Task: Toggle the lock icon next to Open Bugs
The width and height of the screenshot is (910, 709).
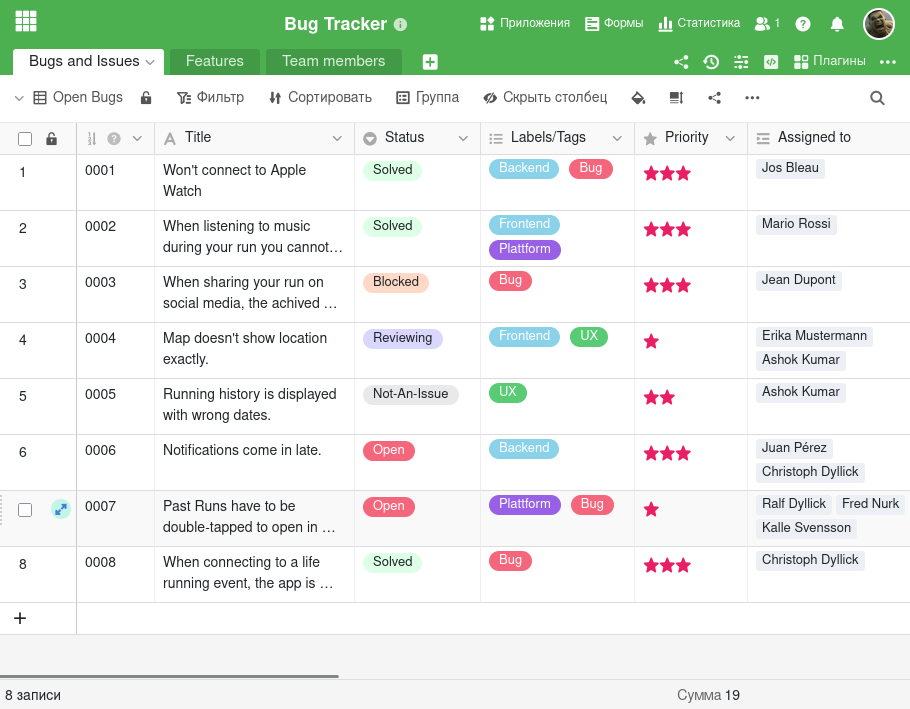Action: (x=146, y=98)
